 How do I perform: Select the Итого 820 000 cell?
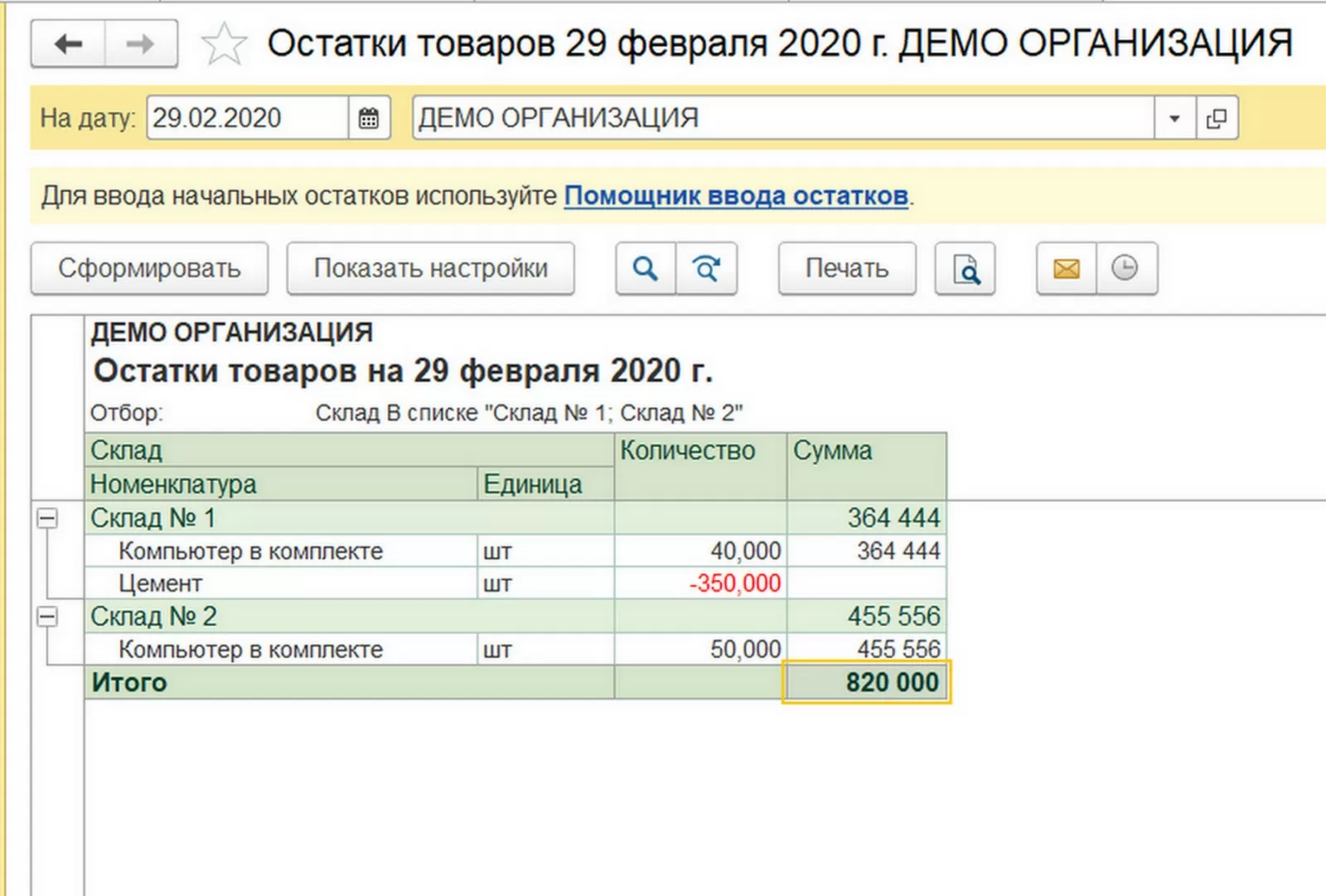tap(866, 682)
